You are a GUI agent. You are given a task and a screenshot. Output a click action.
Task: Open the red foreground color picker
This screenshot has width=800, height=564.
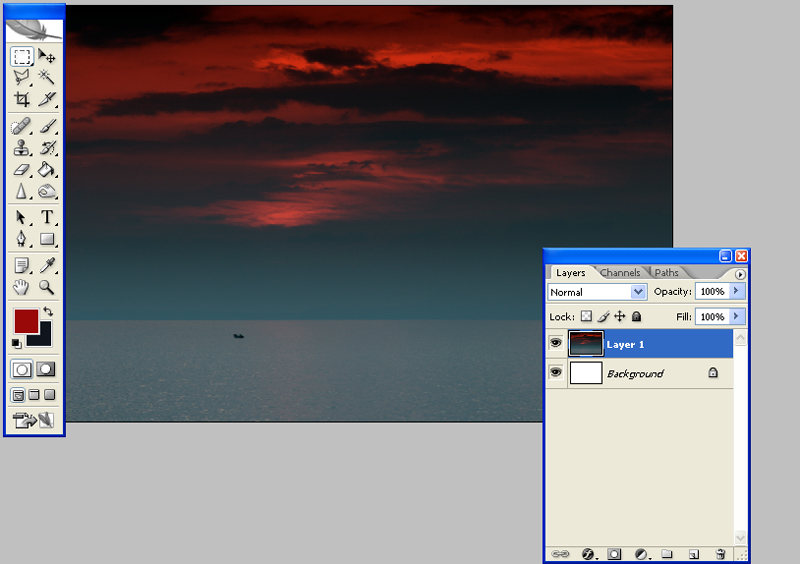26,321
